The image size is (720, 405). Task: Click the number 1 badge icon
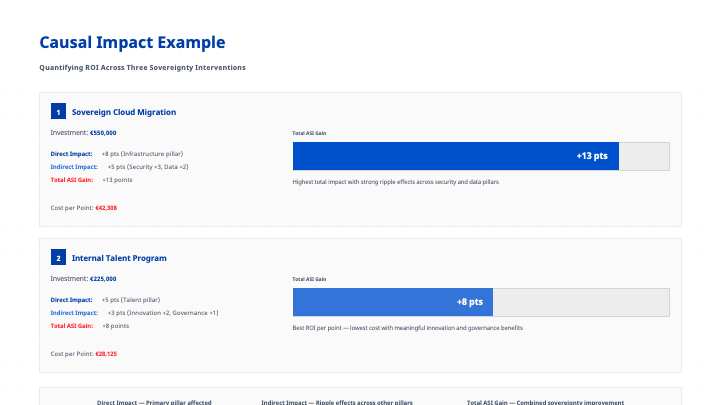(x=58, y=112)
